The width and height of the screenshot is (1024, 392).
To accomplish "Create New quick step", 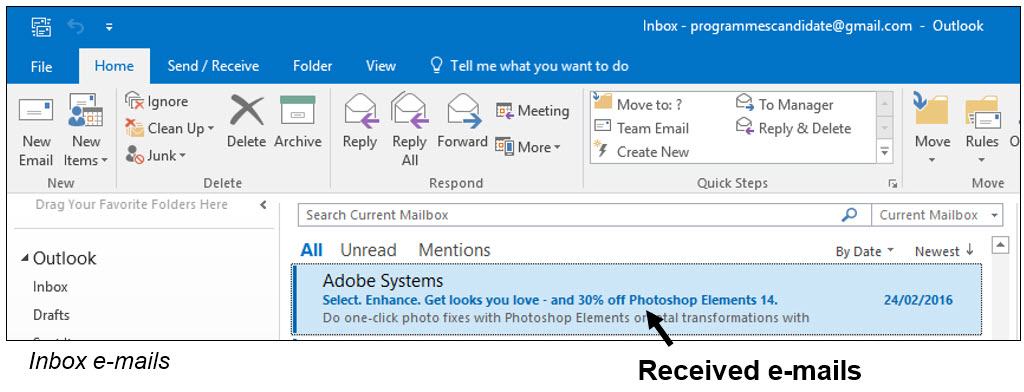I will pos(641,152).
